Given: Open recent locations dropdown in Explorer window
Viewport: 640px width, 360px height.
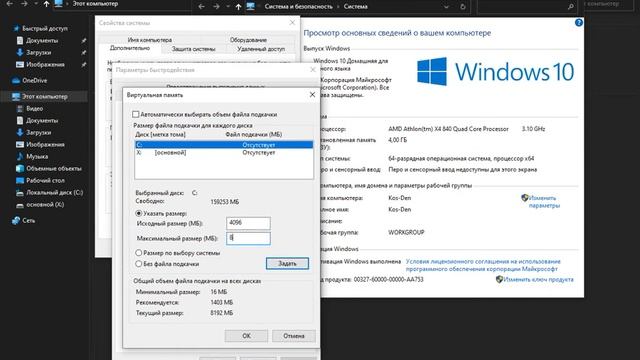Looking at the screenshot, I should pyautogui.click(x=35, y=4).
